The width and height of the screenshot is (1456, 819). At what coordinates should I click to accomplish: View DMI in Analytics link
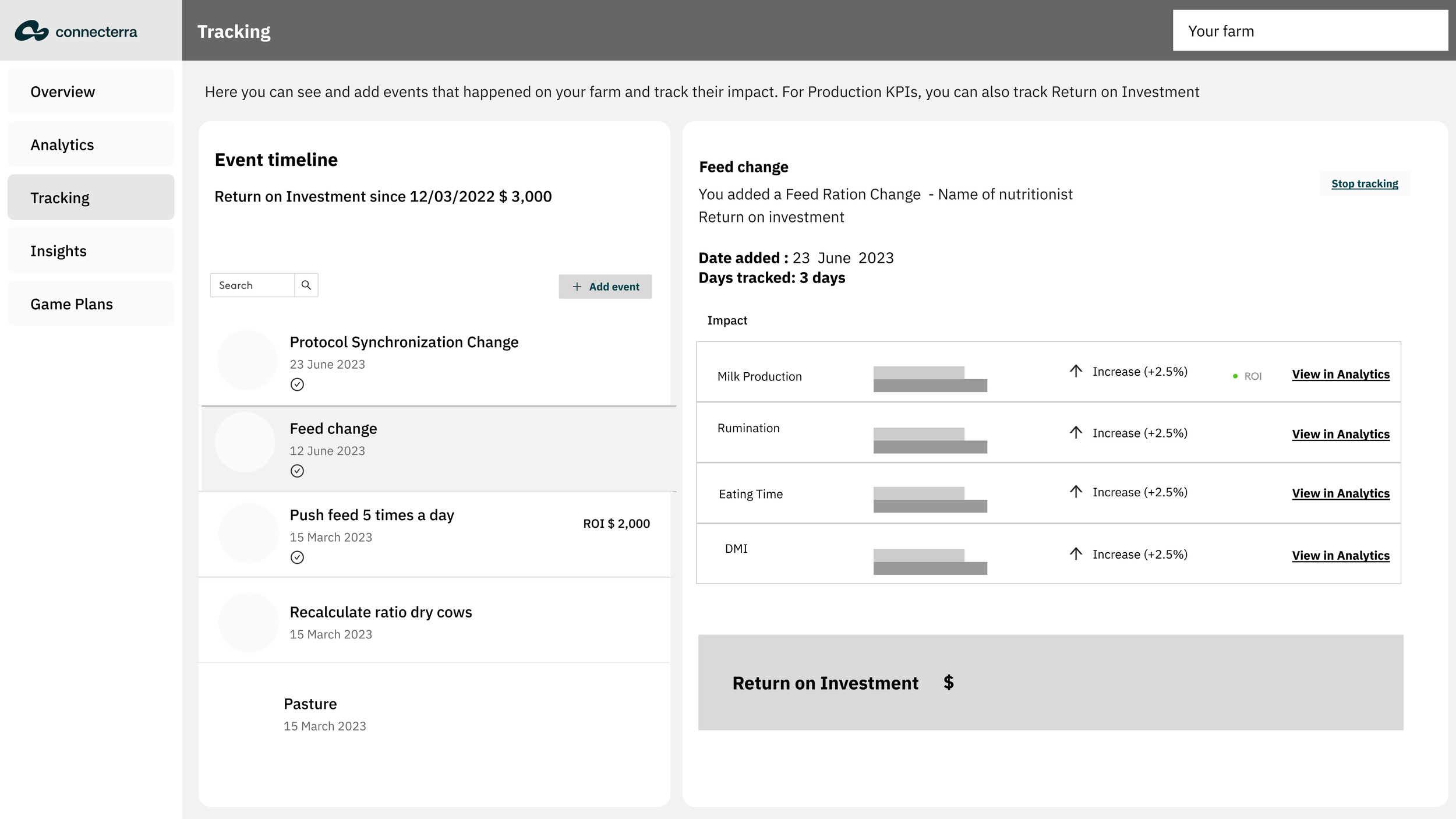pyautogui.click(x=1340, y=555)
